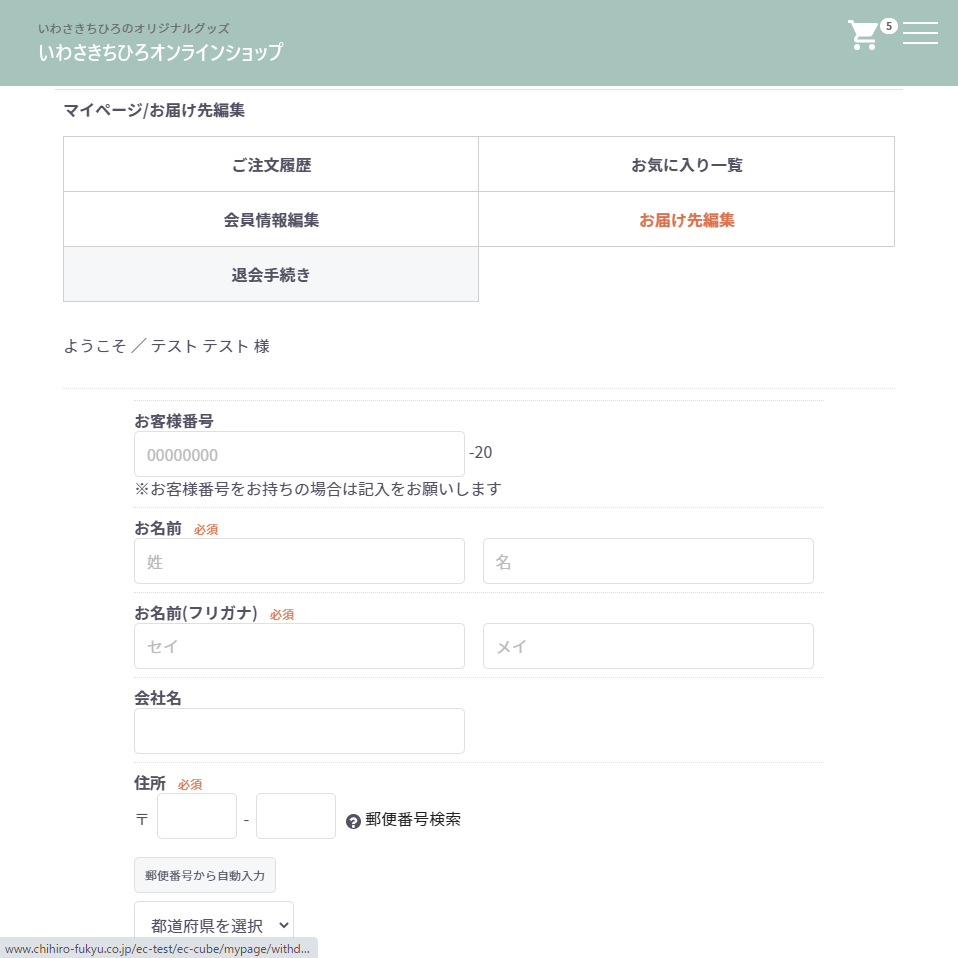Screen dimensions: 958x958
Task: Click the 住所 label
Action: [x=150, y=783]
